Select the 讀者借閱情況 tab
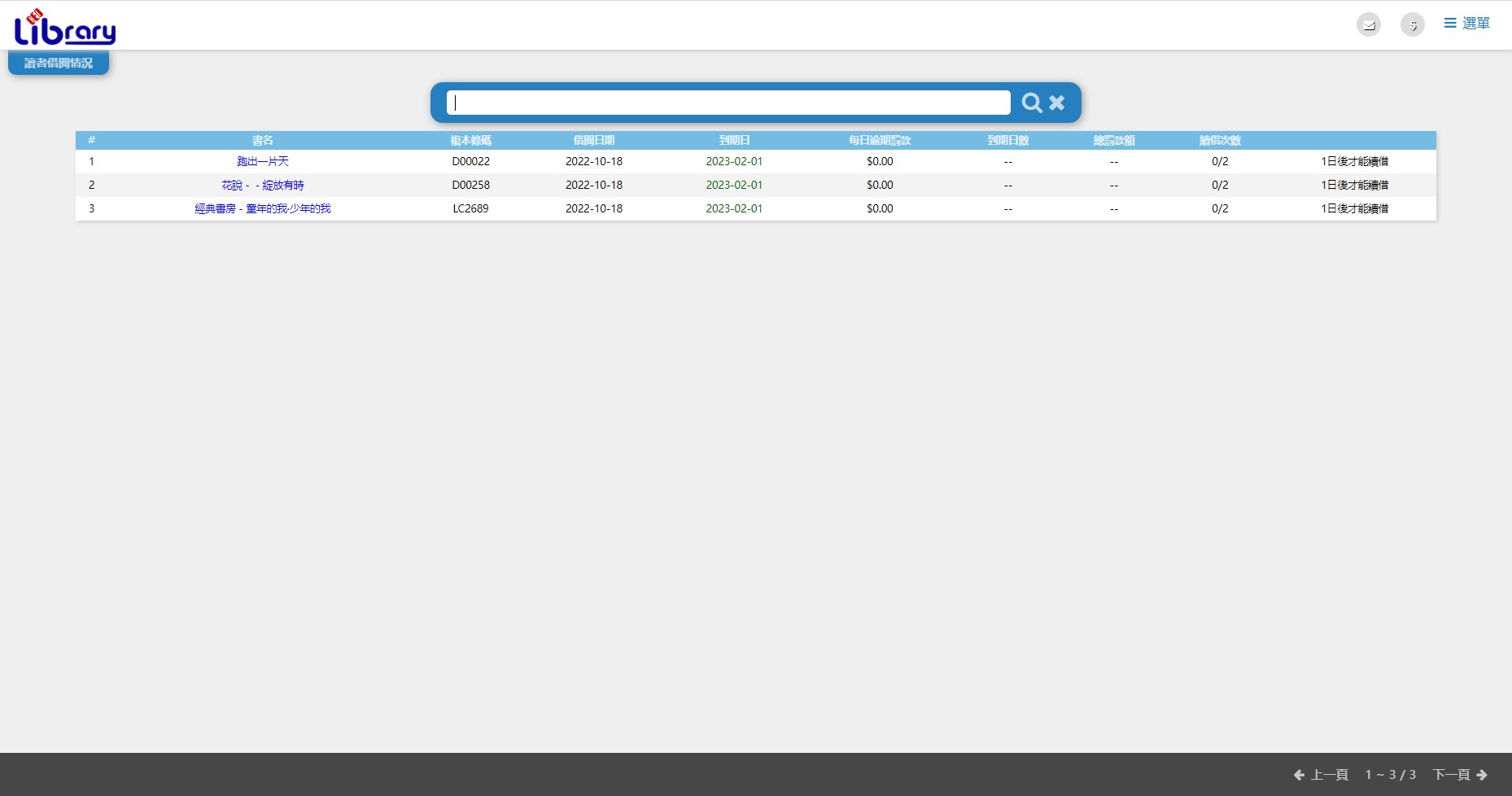The width and height of the screenshot is (1512, 796). [x=59, y=63]
